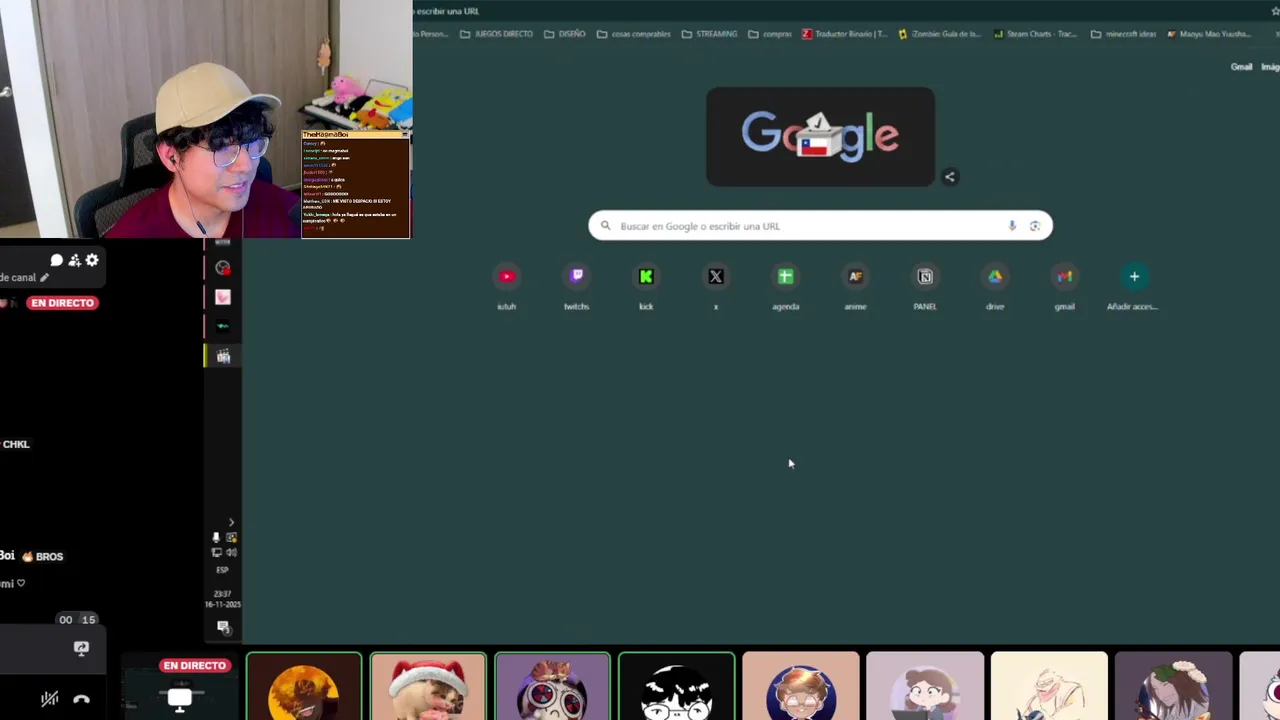Open taskbar notifications icon
Viewport: 1280px width, 720px height.
[x=223, y=627]
